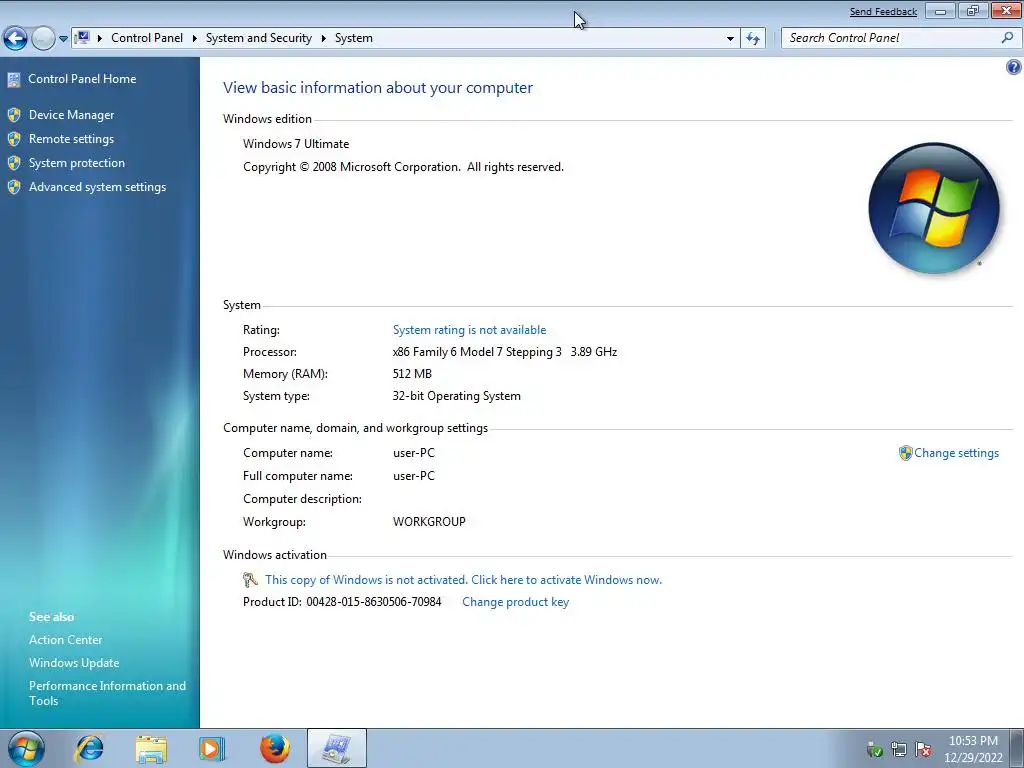This screenshot has width=1024, height=768.
Task: Click 'System rating is not available' link
Action: tap(469, 330)
